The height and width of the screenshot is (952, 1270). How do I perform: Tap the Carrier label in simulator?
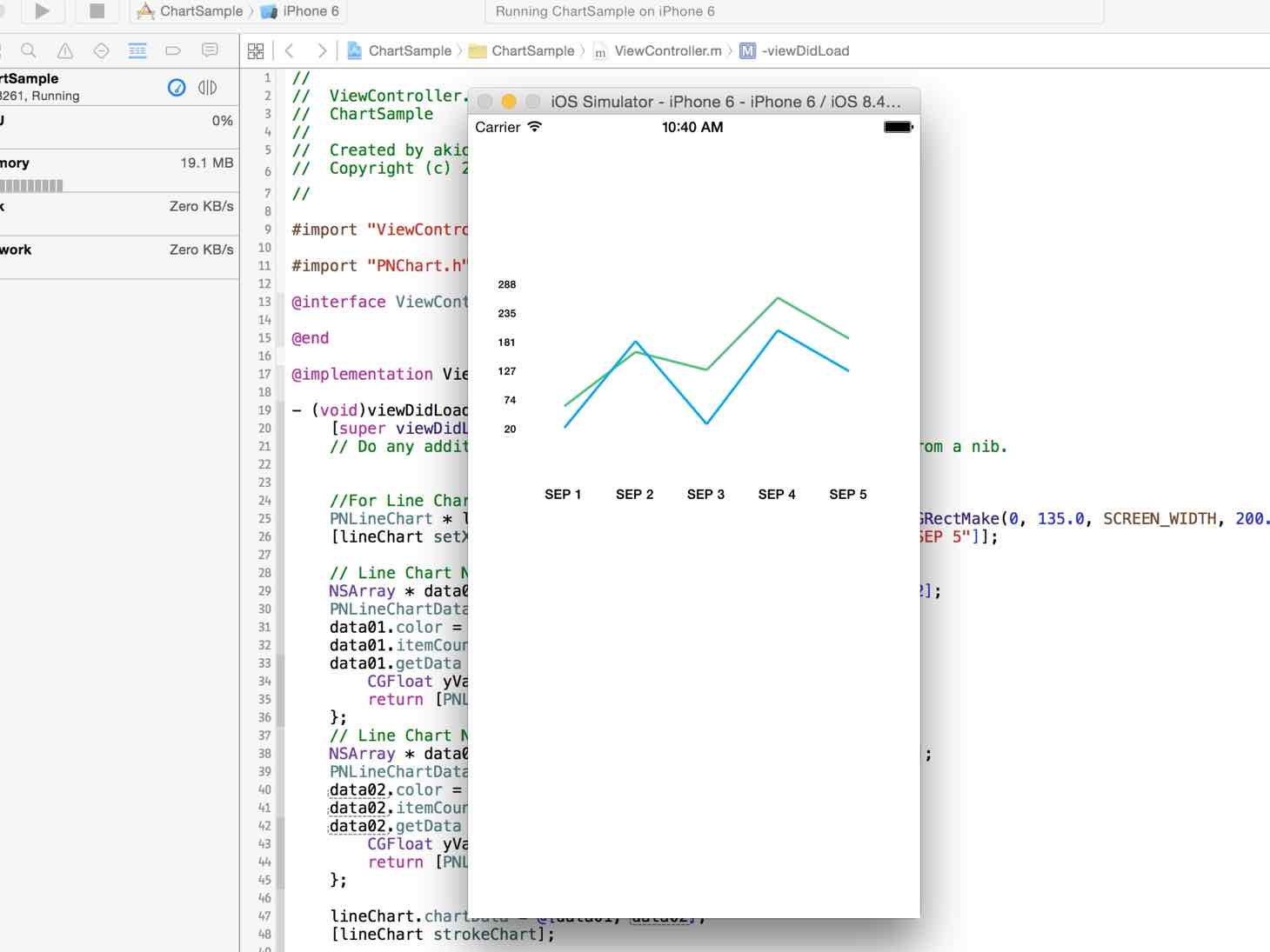(498, 127)
